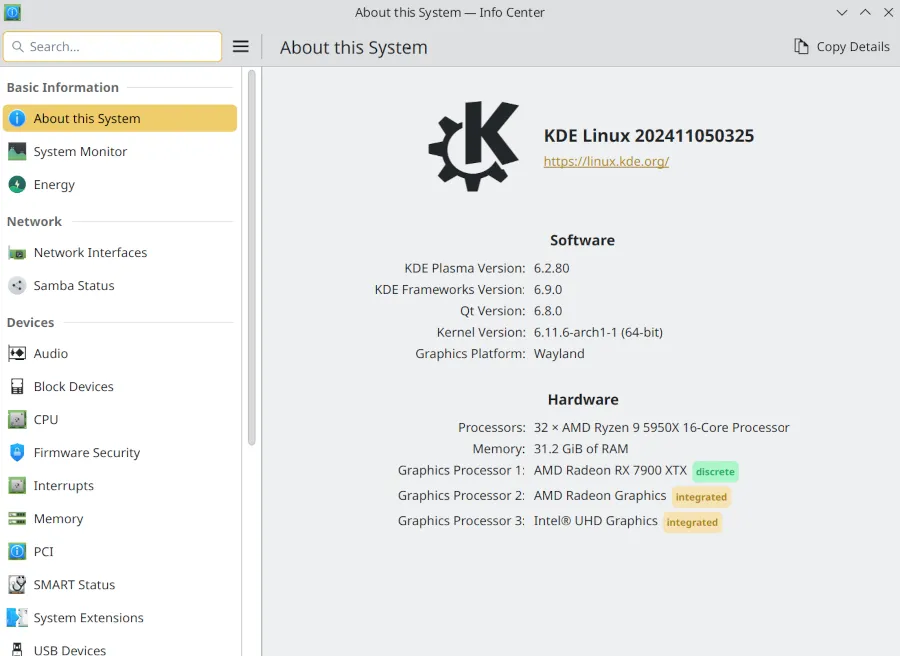Click the USB Devices plug icon

click(17, 649)
